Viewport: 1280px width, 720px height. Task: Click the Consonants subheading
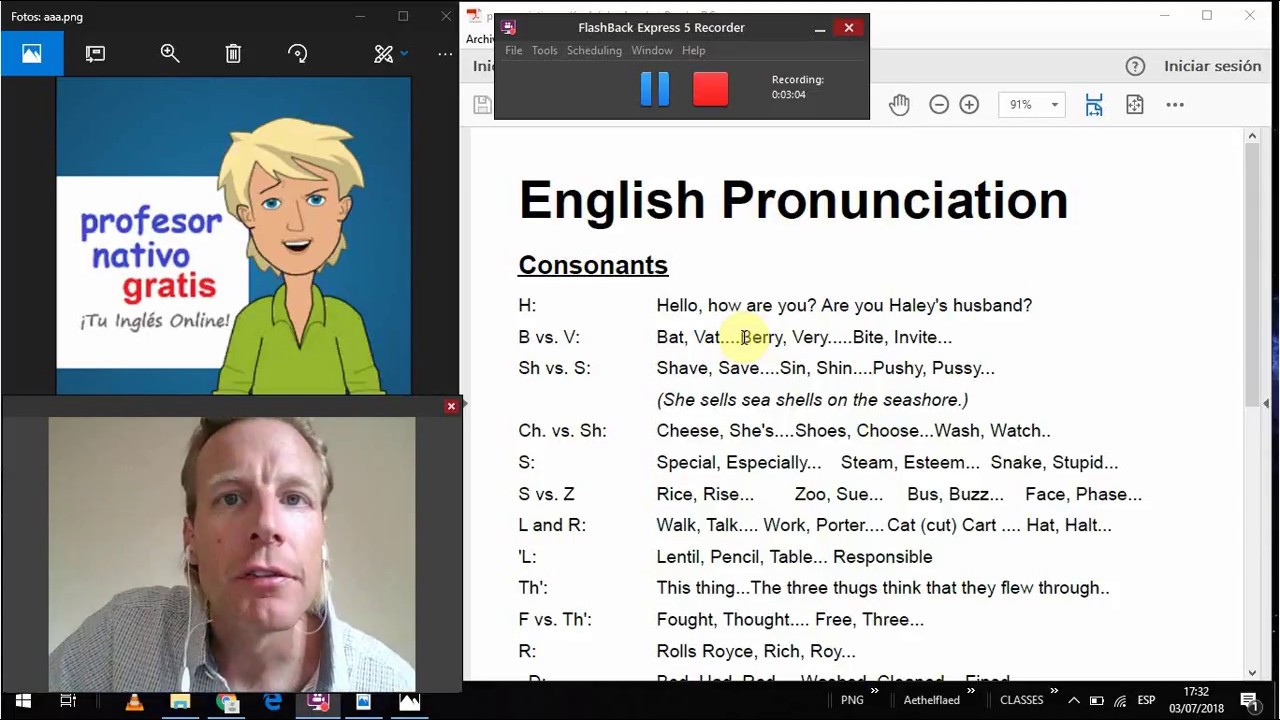[x=593, y=265]
